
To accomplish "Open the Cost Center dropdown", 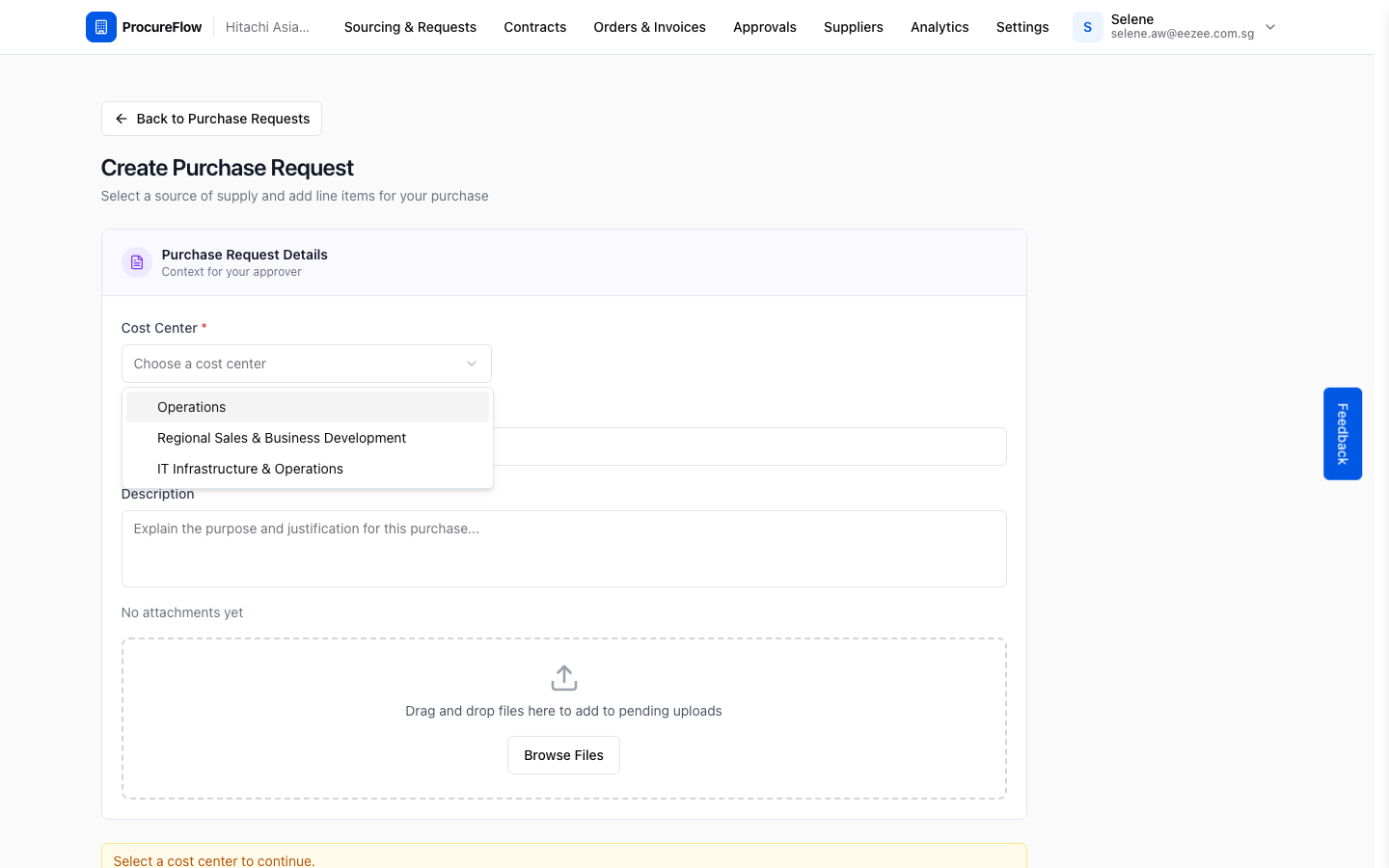I will click(307, 364).
